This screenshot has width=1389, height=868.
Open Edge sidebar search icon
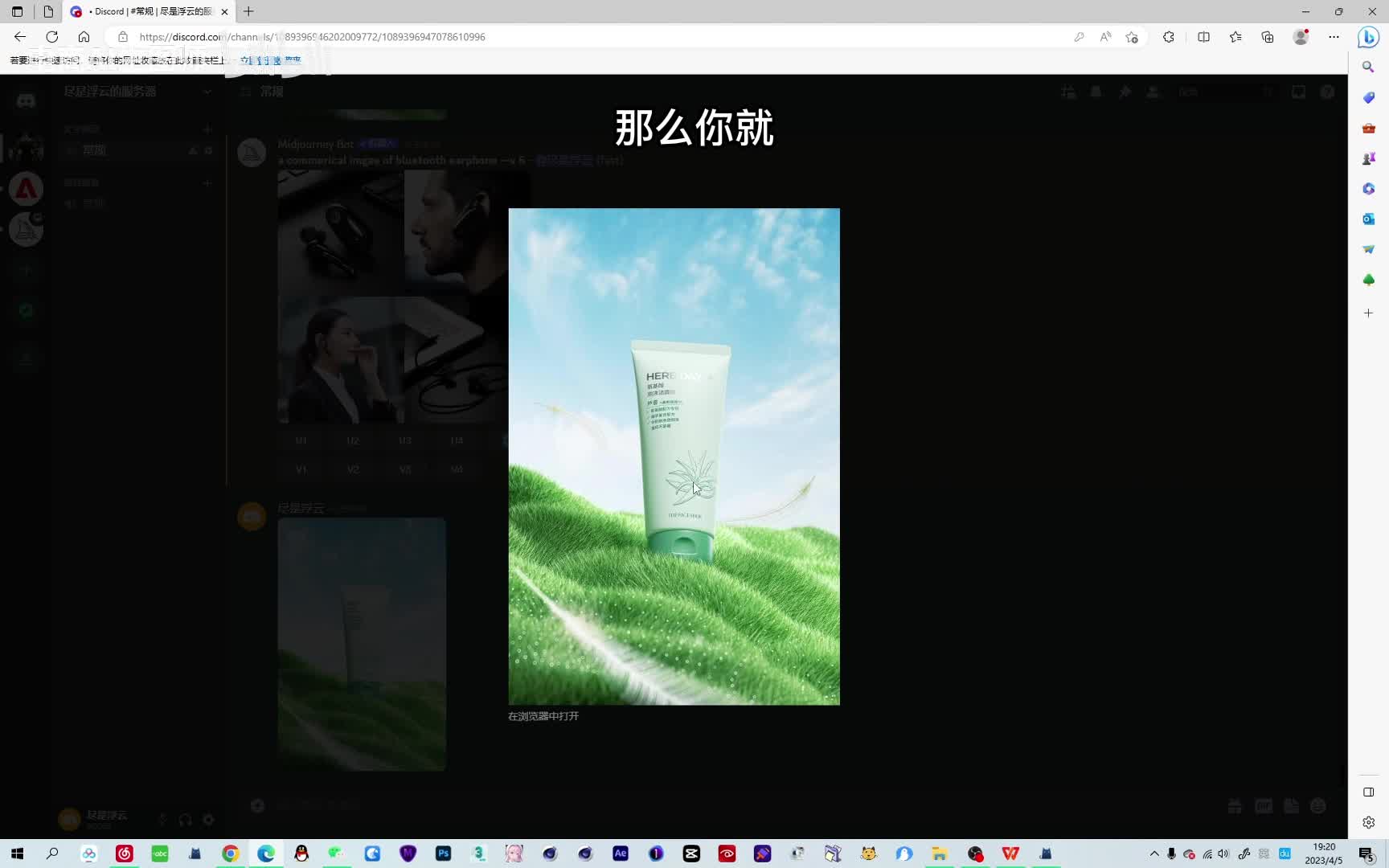1368,67
